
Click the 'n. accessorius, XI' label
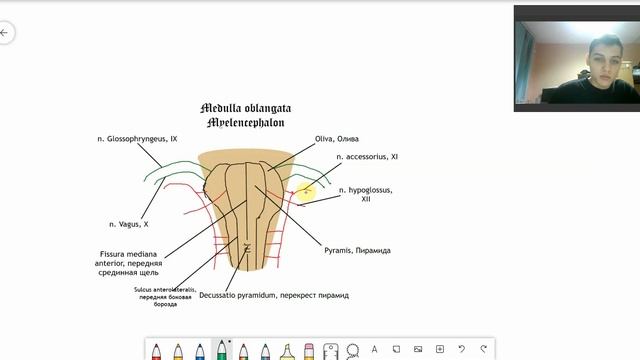[367, 157]
